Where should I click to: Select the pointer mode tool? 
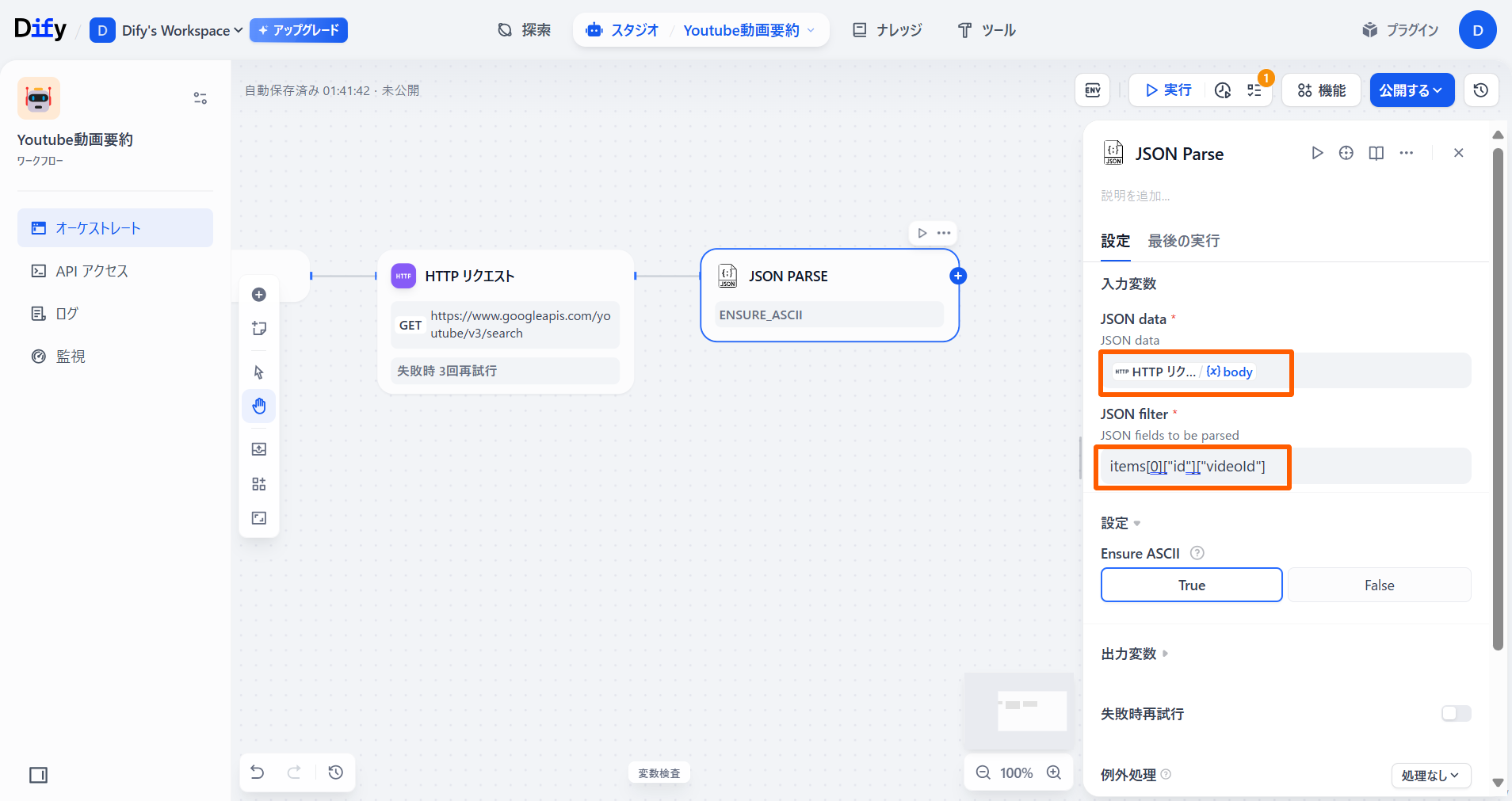pyautogui.click(x=259, y=372)
